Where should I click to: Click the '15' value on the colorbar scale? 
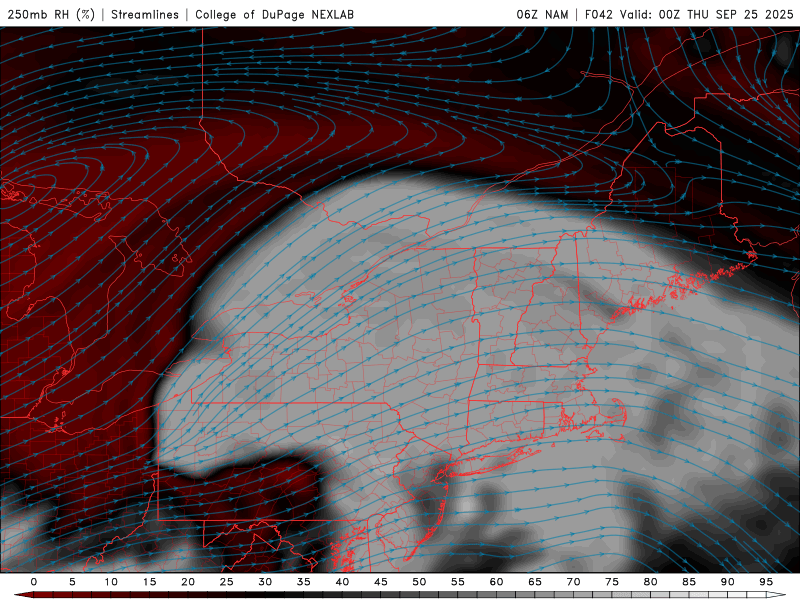149,582
